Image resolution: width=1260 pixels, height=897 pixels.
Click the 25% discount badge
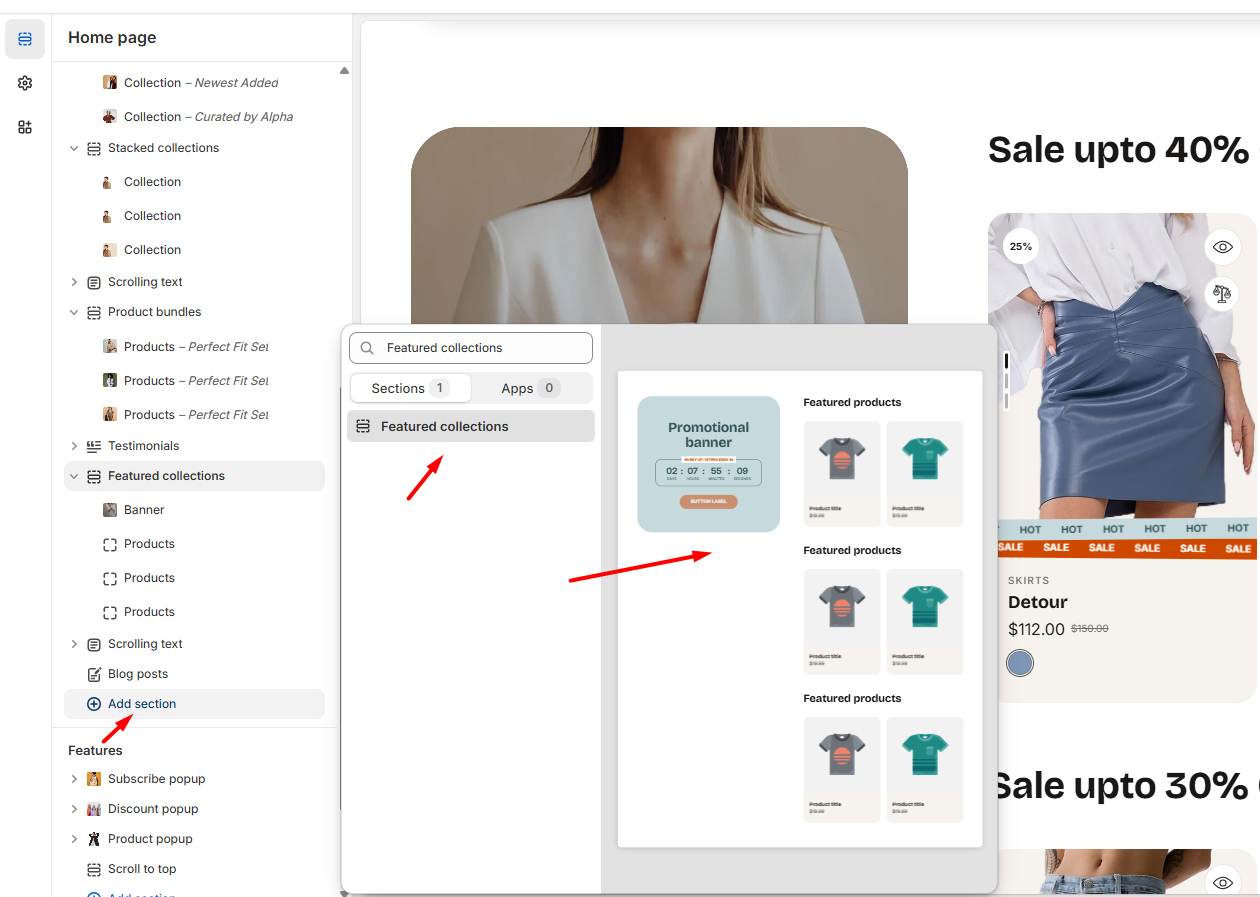pos(1021,246)
